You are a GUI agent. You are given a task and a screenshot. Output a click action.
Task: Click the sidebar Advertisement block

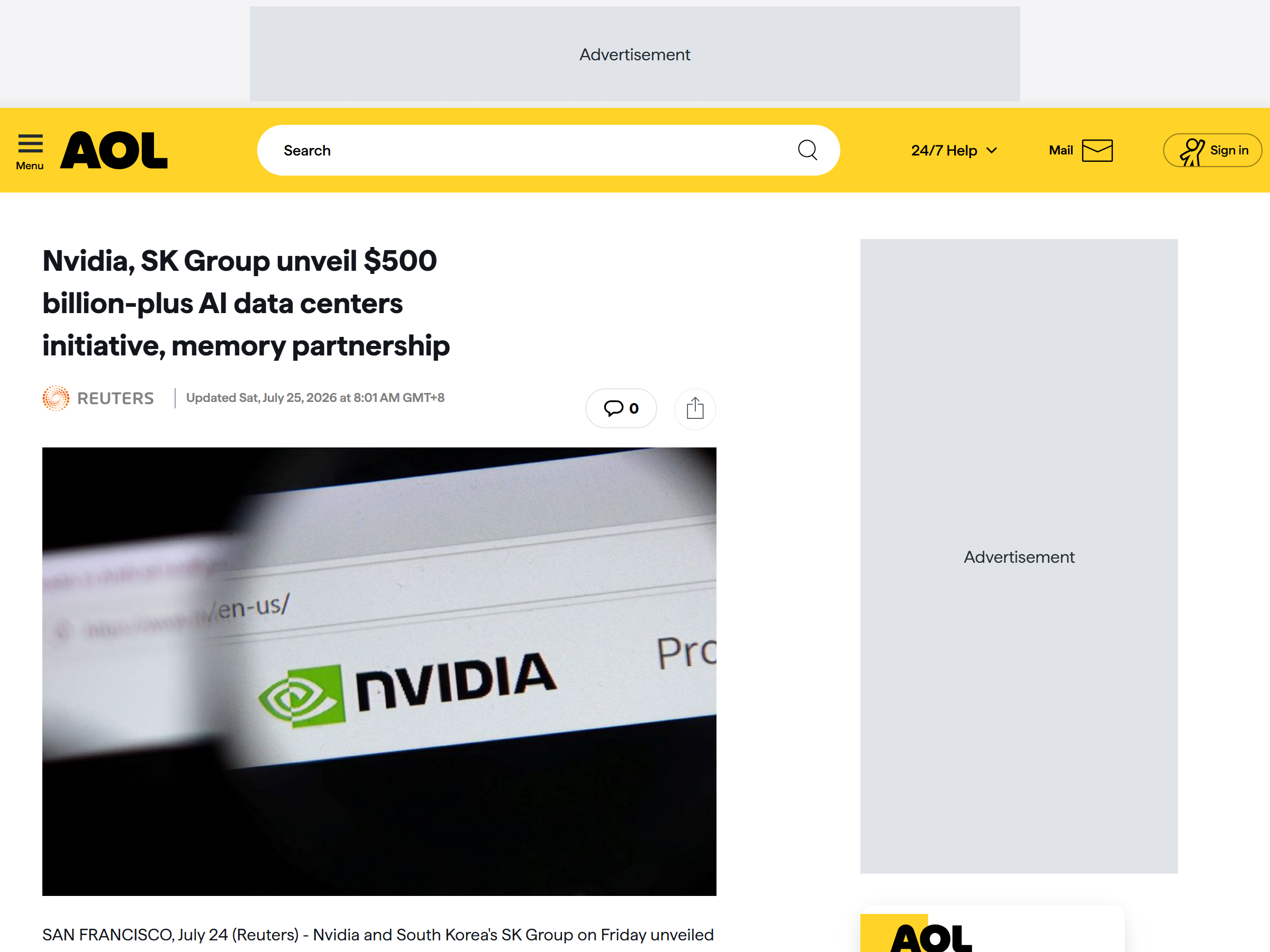coord(1019,556)
